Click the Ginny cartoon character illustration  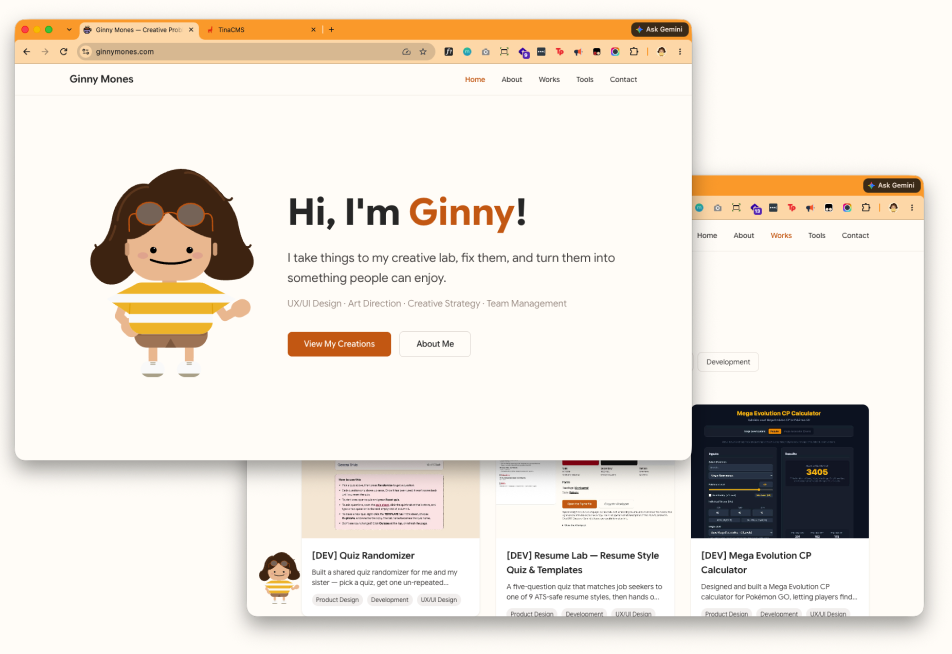[171, 273]
